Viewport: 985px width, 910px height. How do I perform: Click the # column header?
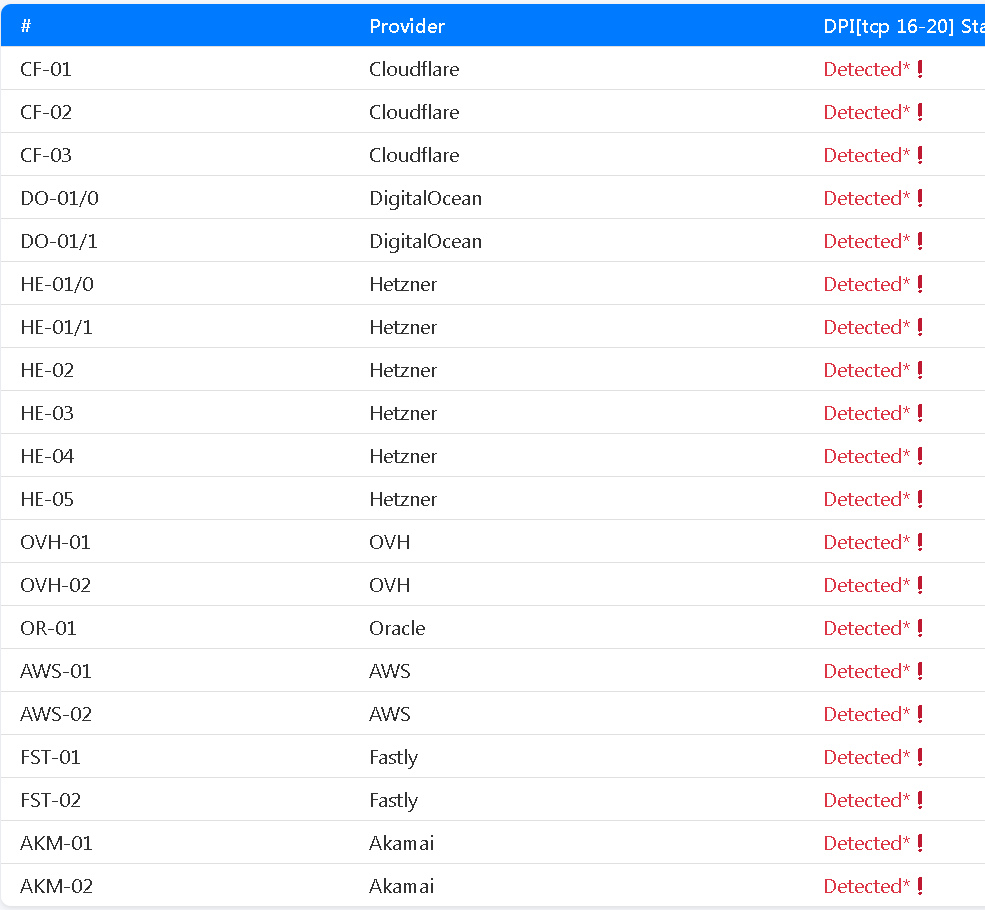tap(26, 26)
